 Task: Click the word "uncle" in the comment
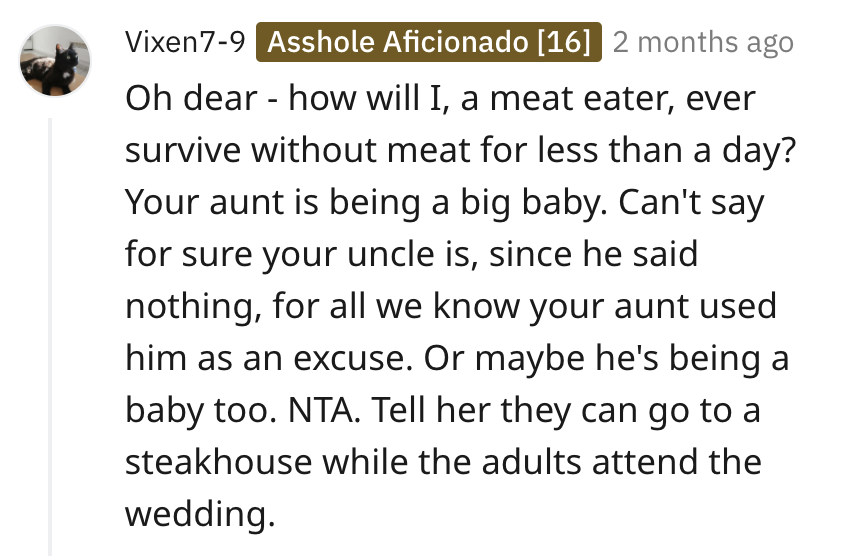click(393, 255)
